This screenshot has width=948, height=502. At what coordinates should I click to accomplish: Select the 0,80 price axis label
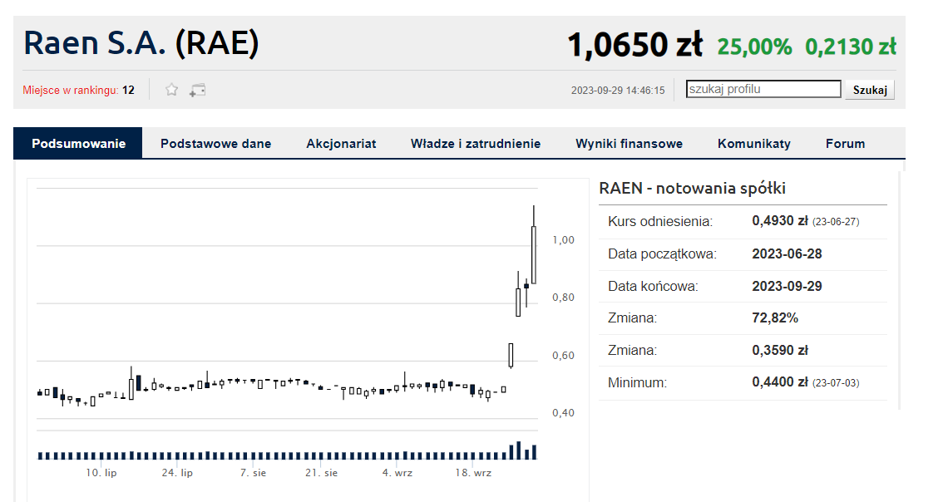(x=563, y=298)
